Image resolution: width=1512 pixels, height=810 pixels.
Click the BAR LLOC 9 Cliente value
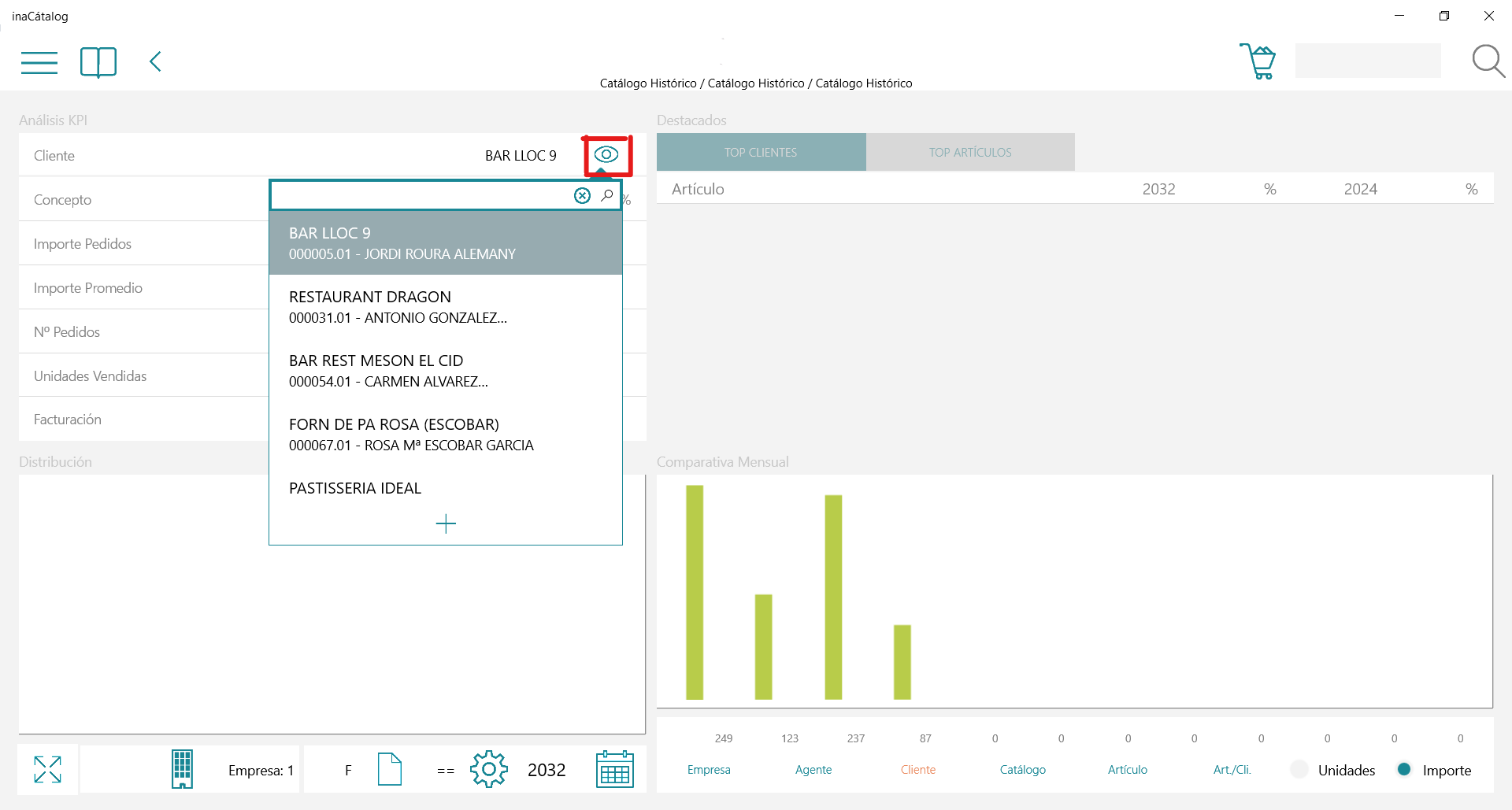pyautogui.click(x=521, y=156)
